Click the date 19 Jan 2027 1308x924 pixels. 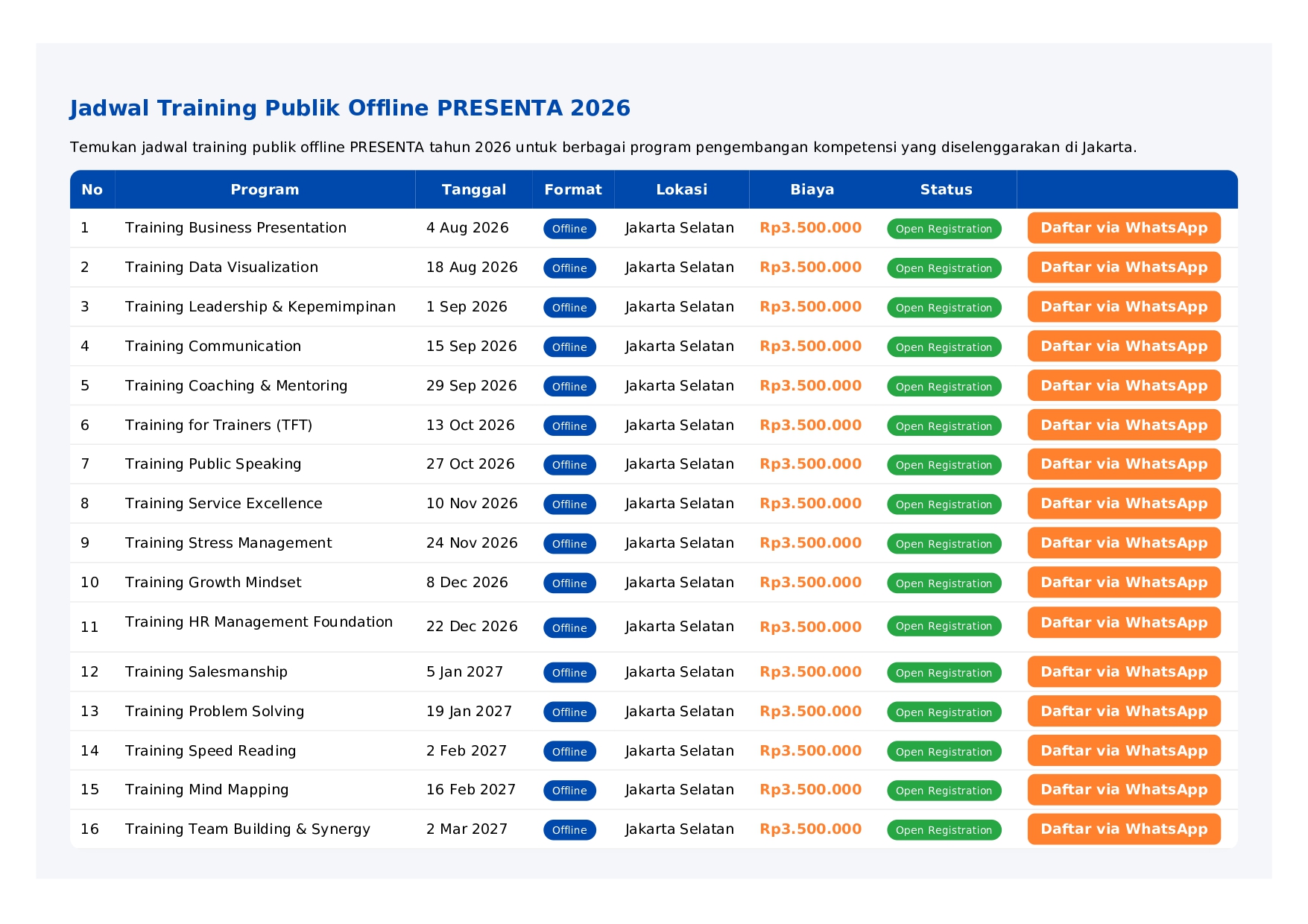[469, 712]
